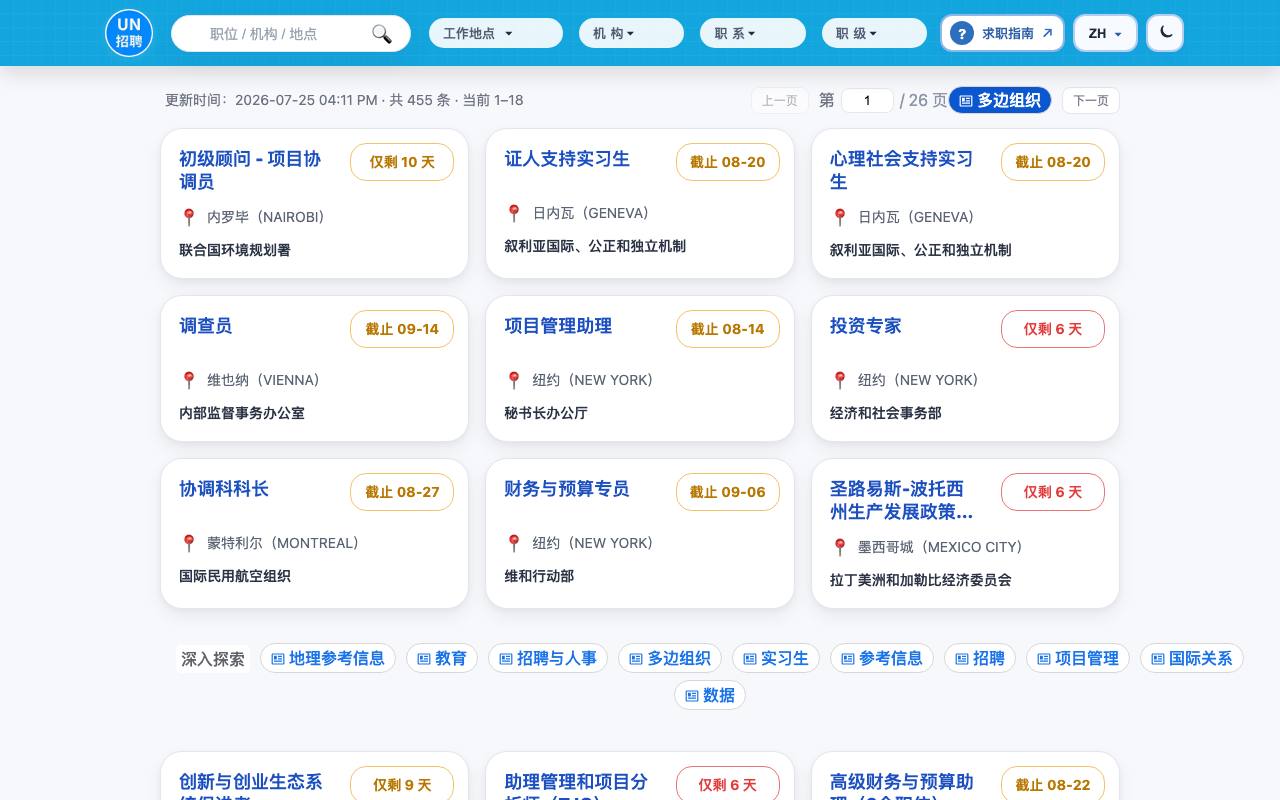Click 截止 09-06 badge on 财务与预算专员 card
The height and width of the screenshot is (800, 1280).
point(728,492)
